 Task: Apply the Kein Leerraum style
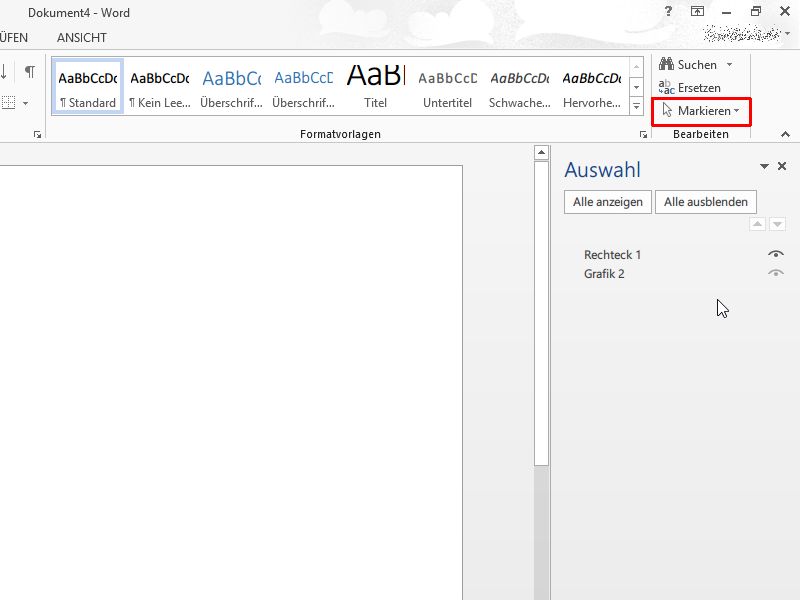point(160,86)
